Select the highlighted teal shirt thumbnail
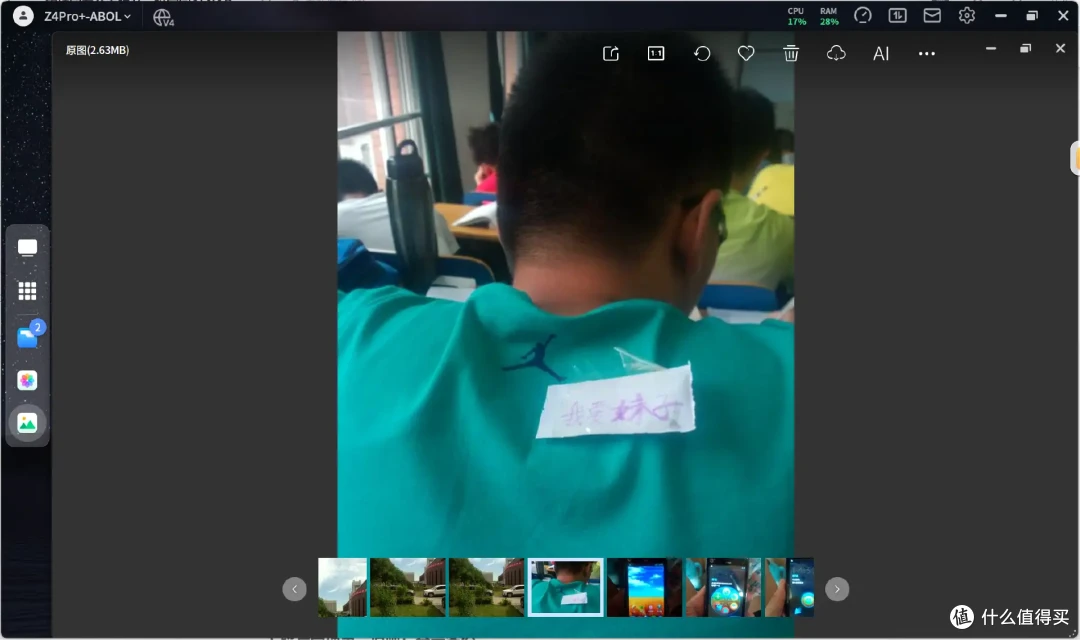The image size is (1080, 640). click(565, 587)
